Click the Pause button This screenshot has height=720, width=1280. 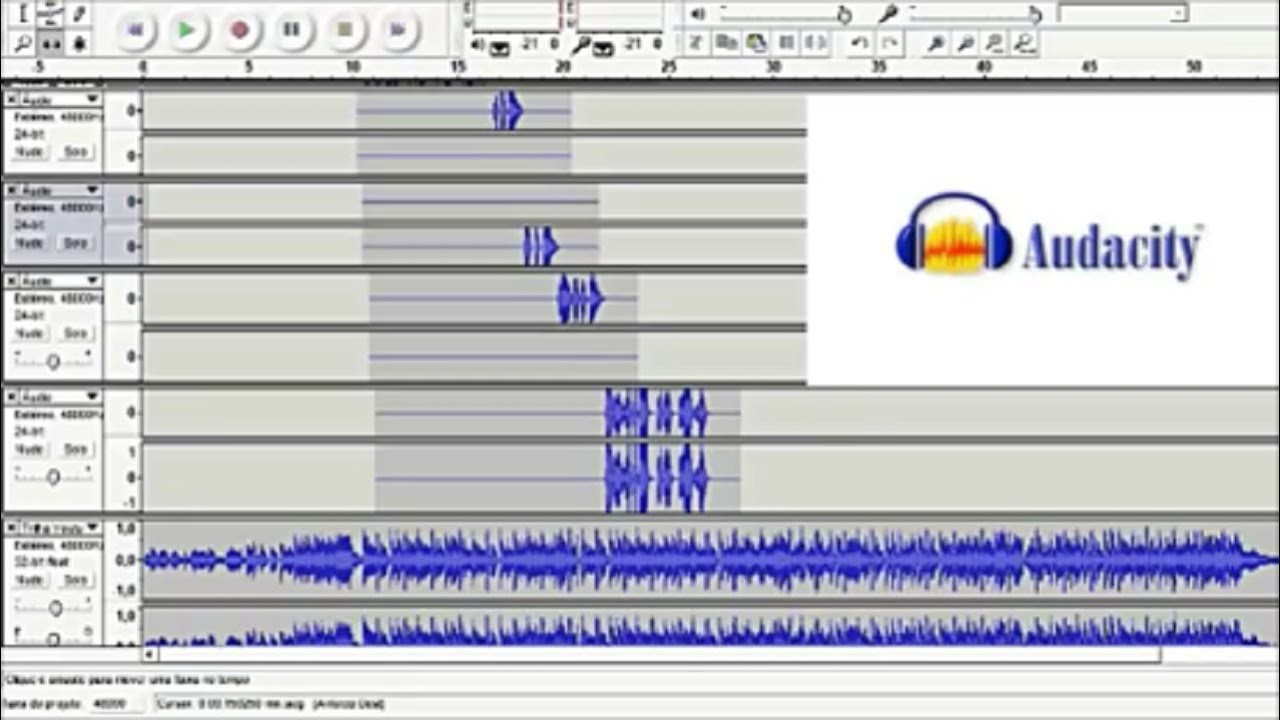tap(291, 30)
